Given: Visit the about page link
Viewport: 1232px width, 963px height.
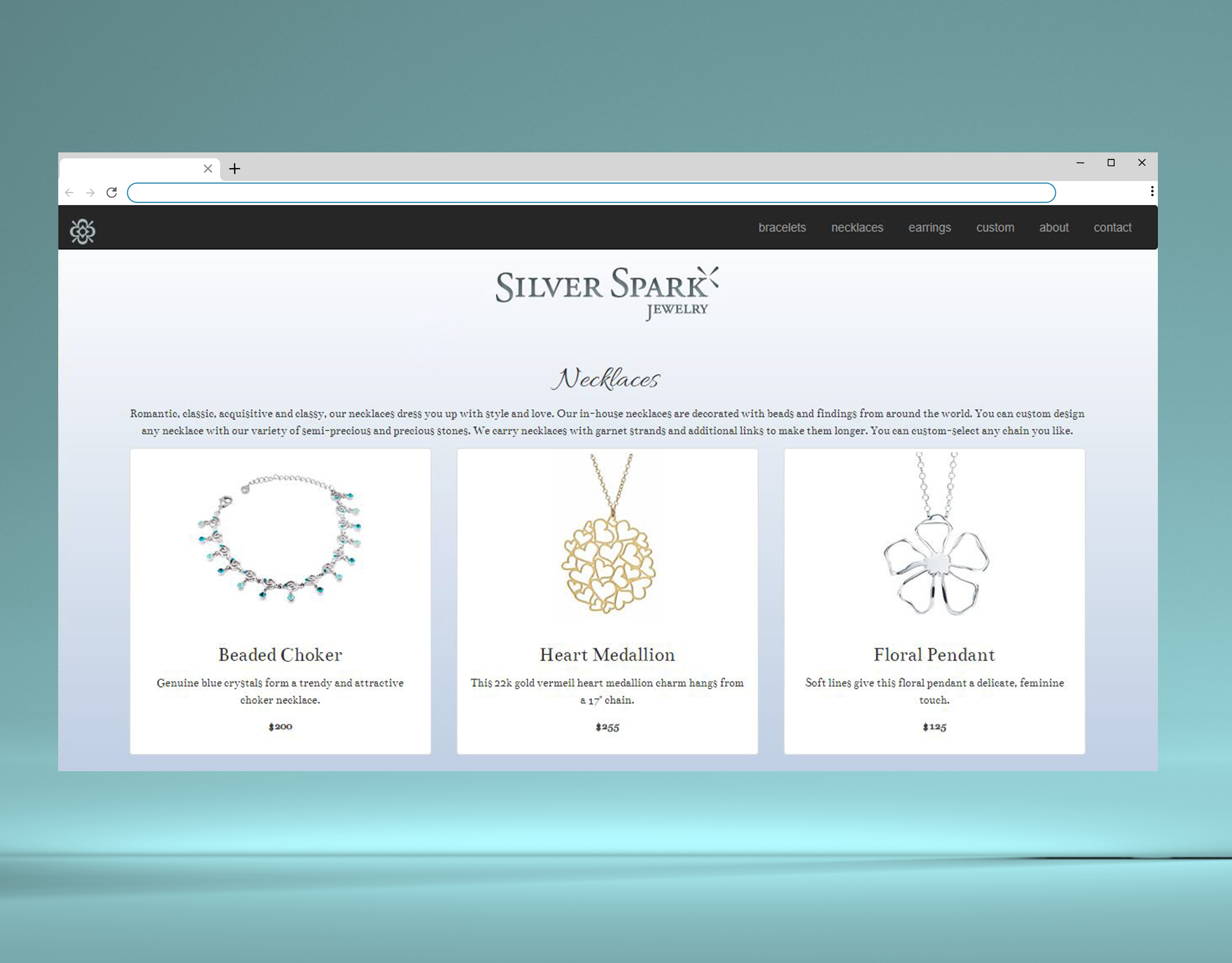Looking at the screenshot, I should (x=1053, y=228).
